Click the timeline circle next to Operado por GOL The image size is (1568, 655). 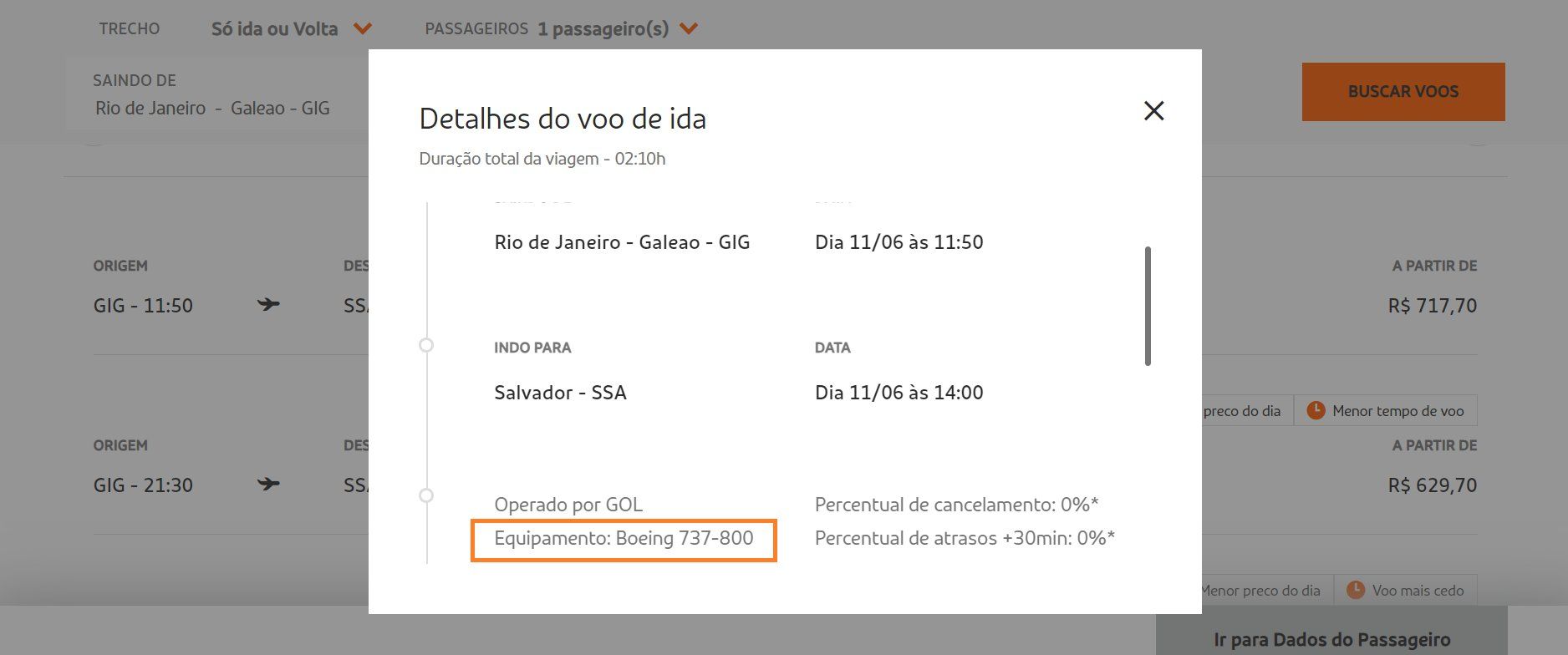coord(426,495)
